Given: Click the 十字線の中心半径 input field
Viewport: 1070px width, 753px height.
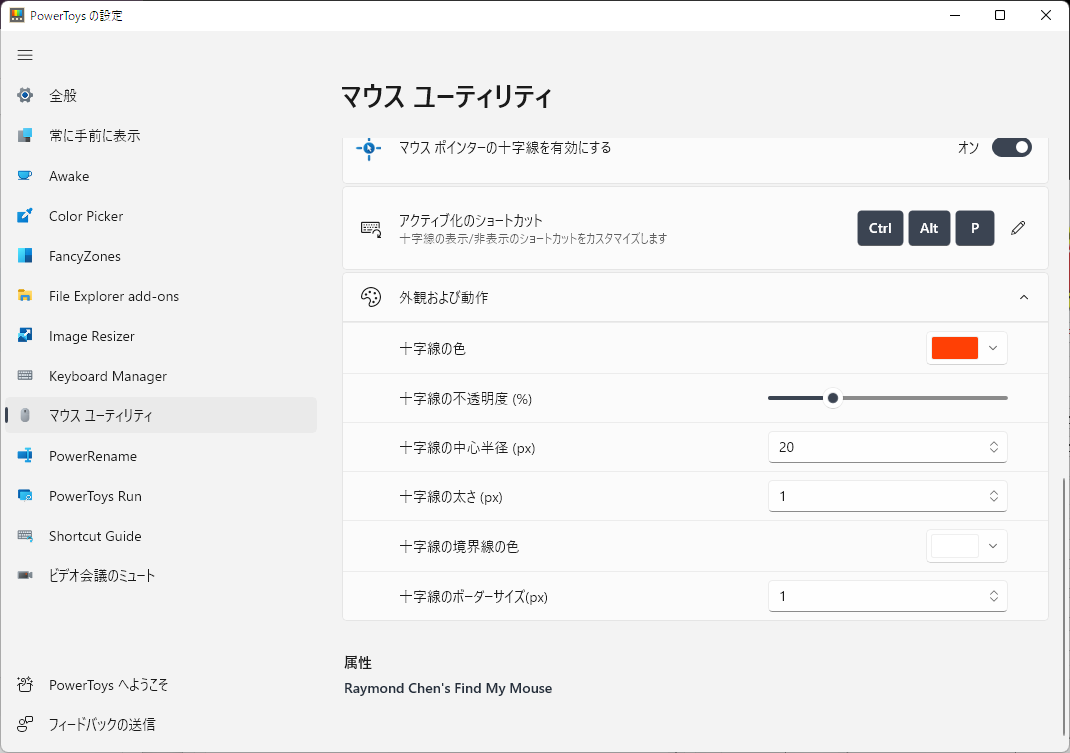Looking at the screenshot, I should (870, 447).
